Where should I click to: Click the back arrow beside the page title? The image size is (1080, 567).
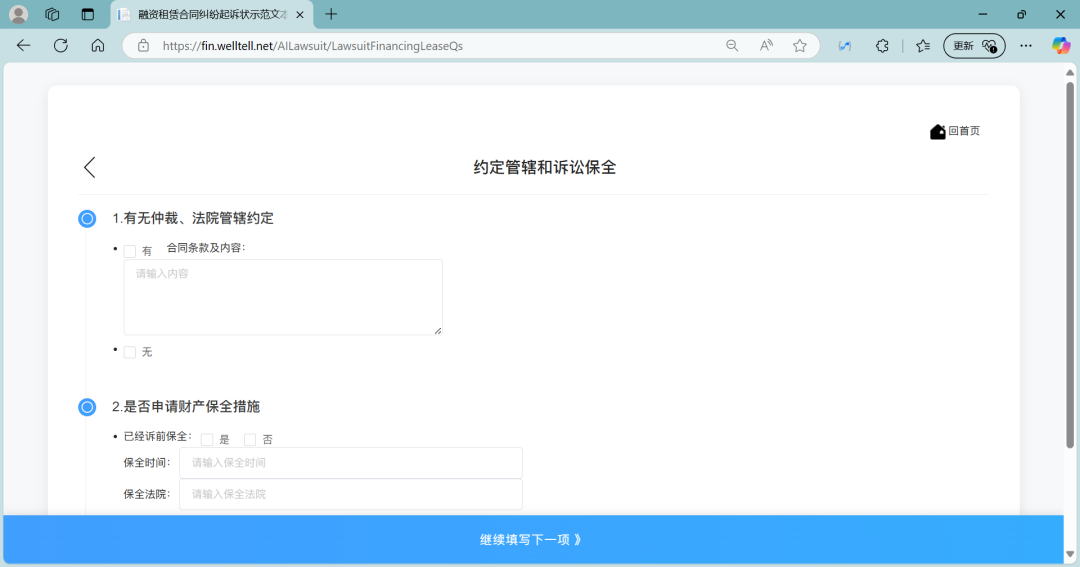[90, 167]
